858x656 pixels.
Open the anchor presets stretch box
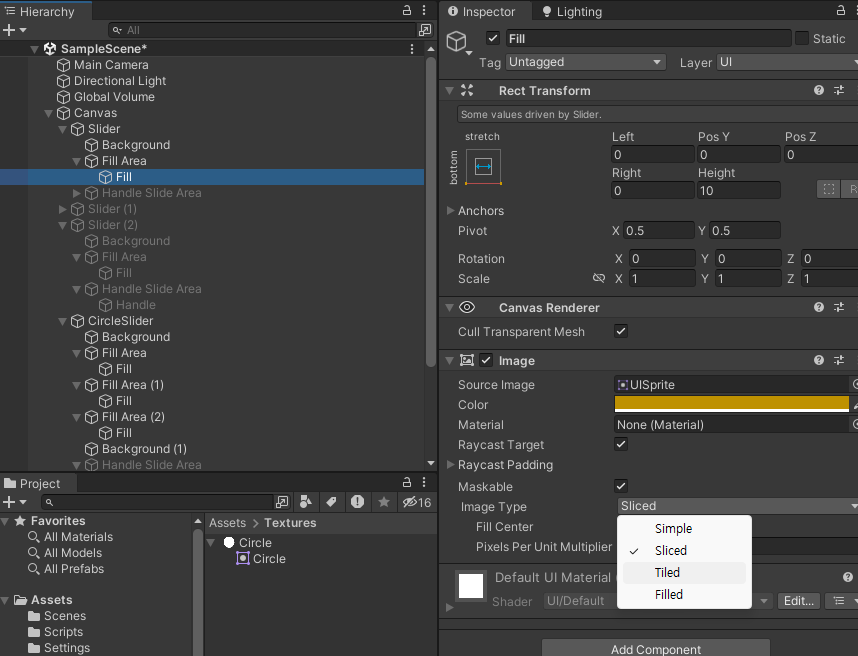click(483, 166)
